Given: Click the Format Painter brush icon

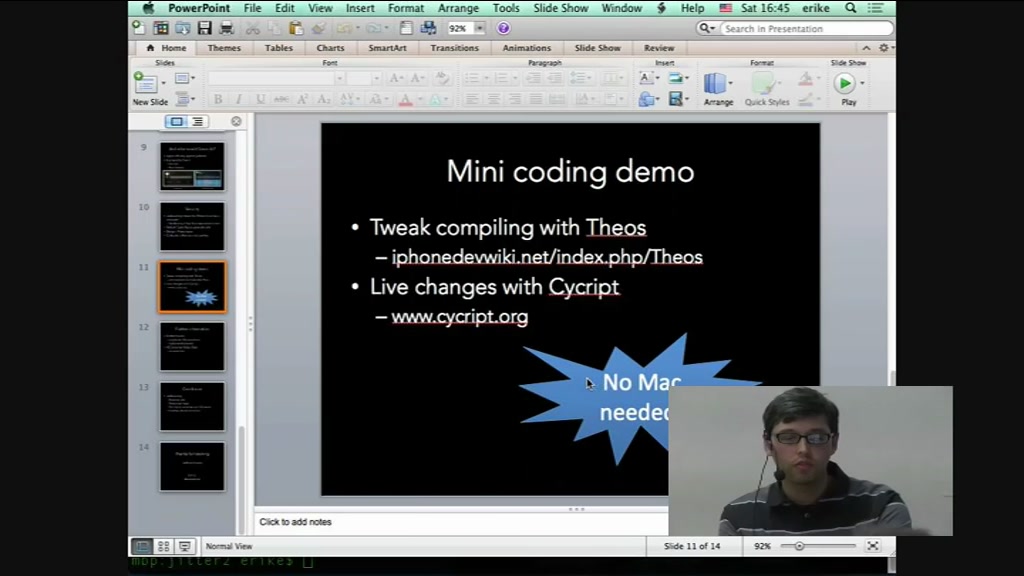Looking at the screenshot, I should (x=319, y=28).
